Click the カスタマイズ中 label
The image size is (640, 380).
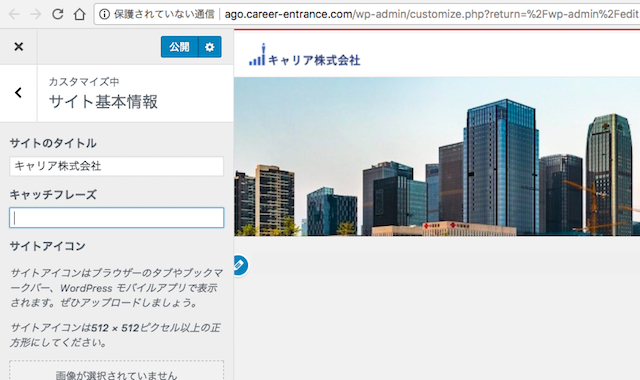click(x=84, y=82)
